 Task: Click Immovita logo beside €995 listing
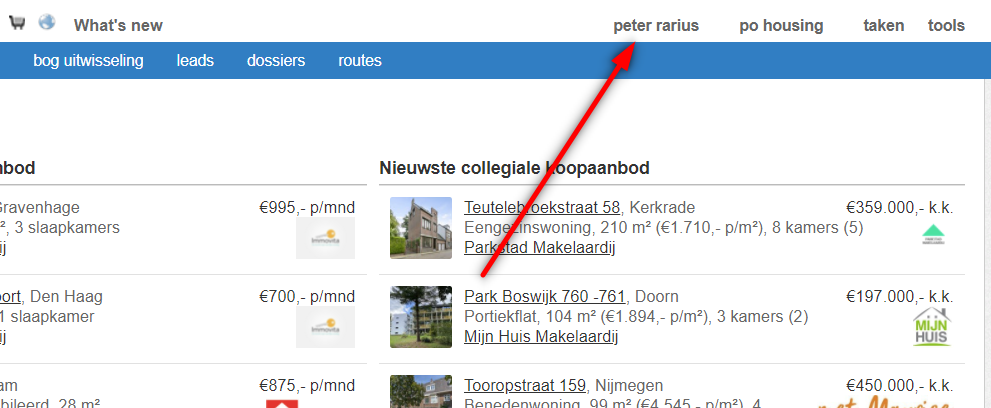(x=325, y=238)
